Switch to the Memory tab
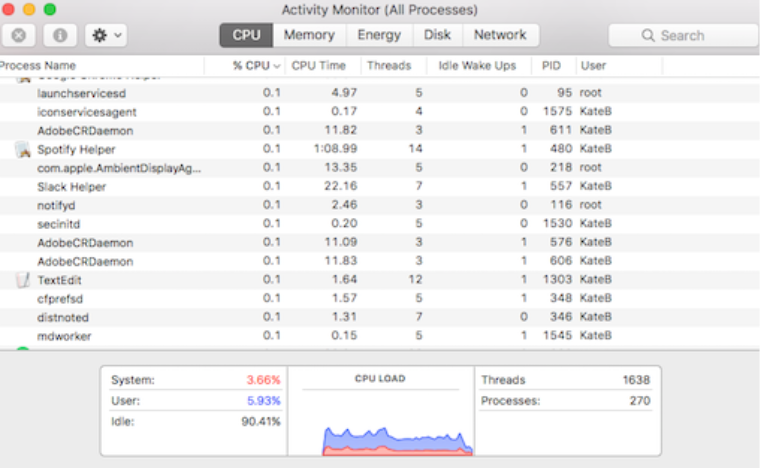The width and height of the screenshot is (762, 468). click(x=309, y=35)
